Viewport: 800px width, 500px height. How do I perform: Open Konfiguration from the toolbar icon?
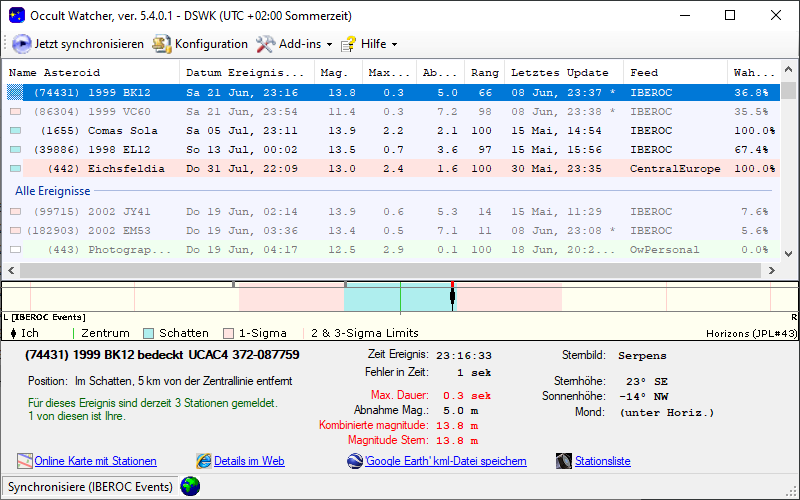coord(162,44)
